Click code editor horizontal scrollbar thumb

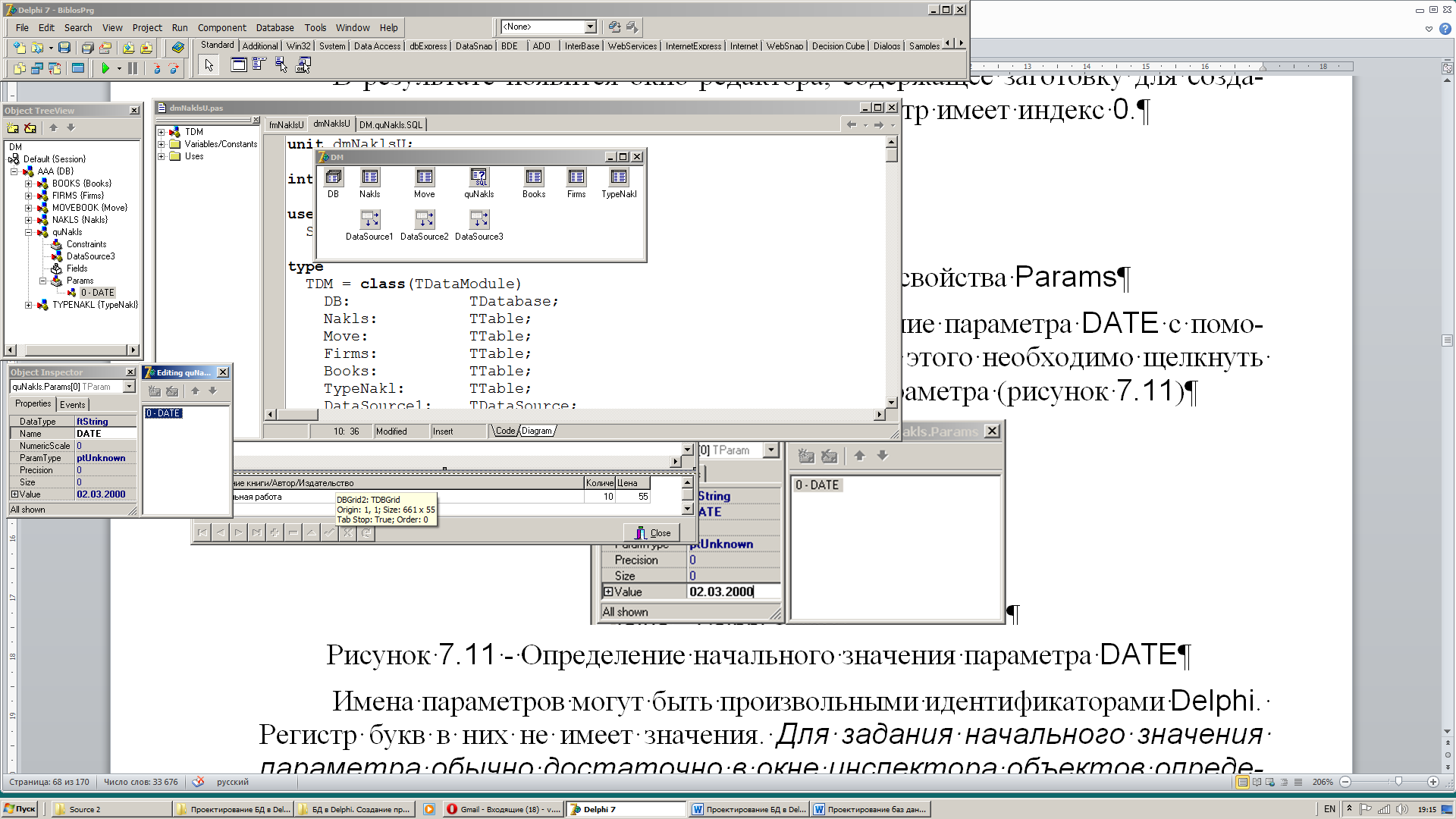coord(297,415)
